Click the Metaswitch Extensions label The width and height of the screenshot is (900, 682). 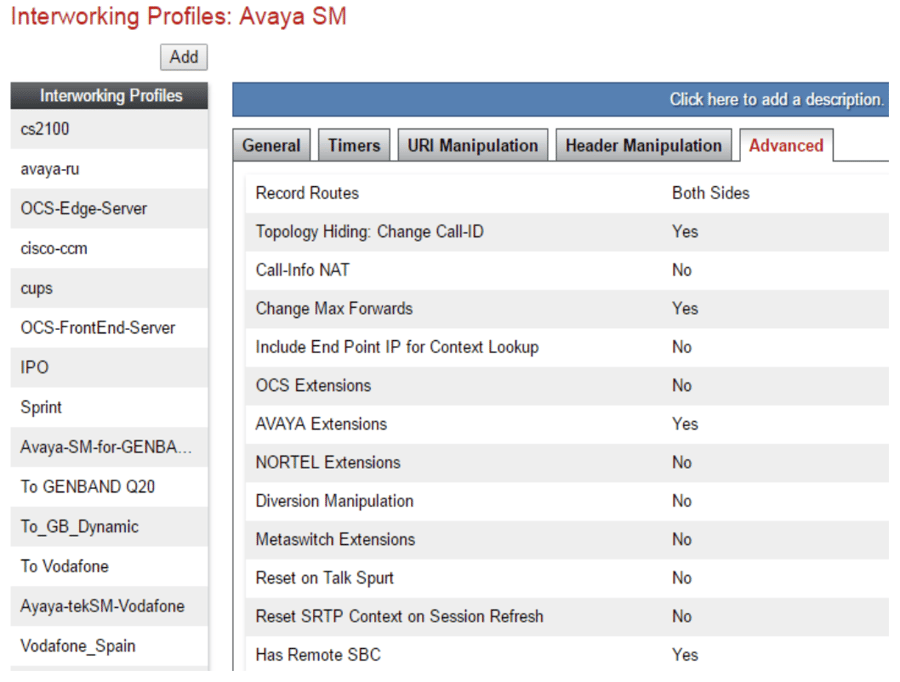click(x=335, y=539)
